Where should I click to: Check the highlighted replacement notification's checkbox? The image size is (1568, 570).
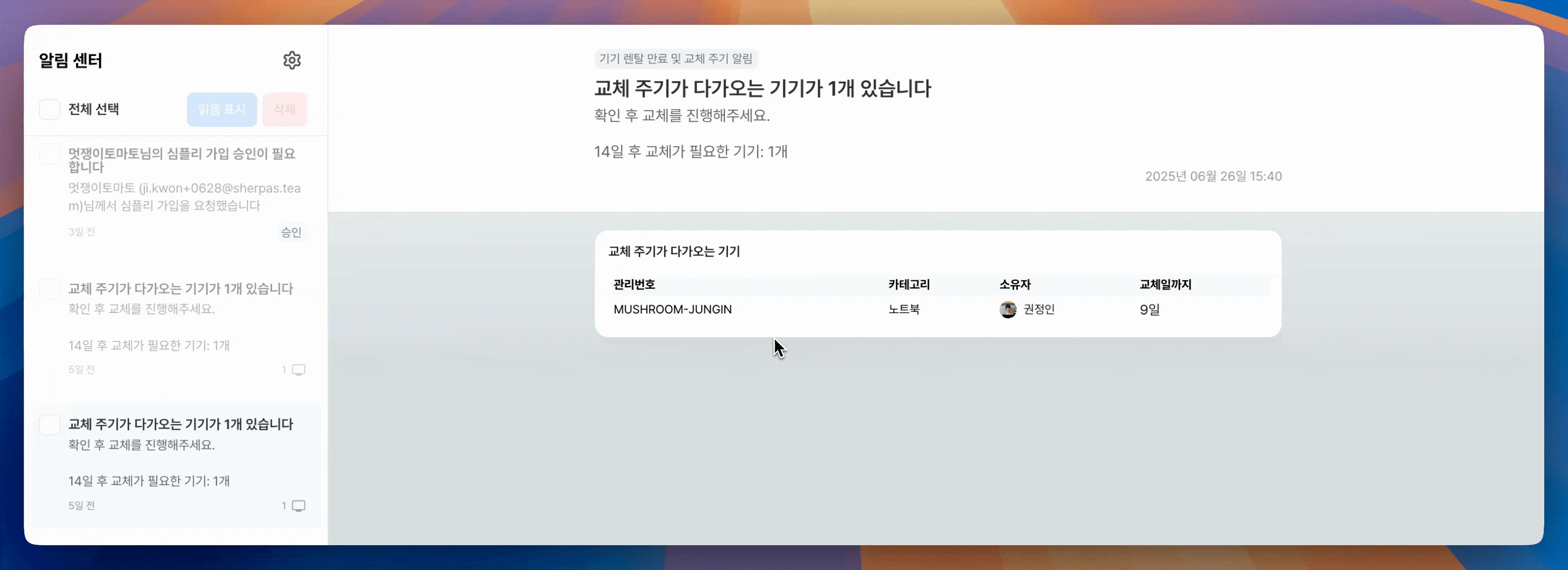pos(50,424)
